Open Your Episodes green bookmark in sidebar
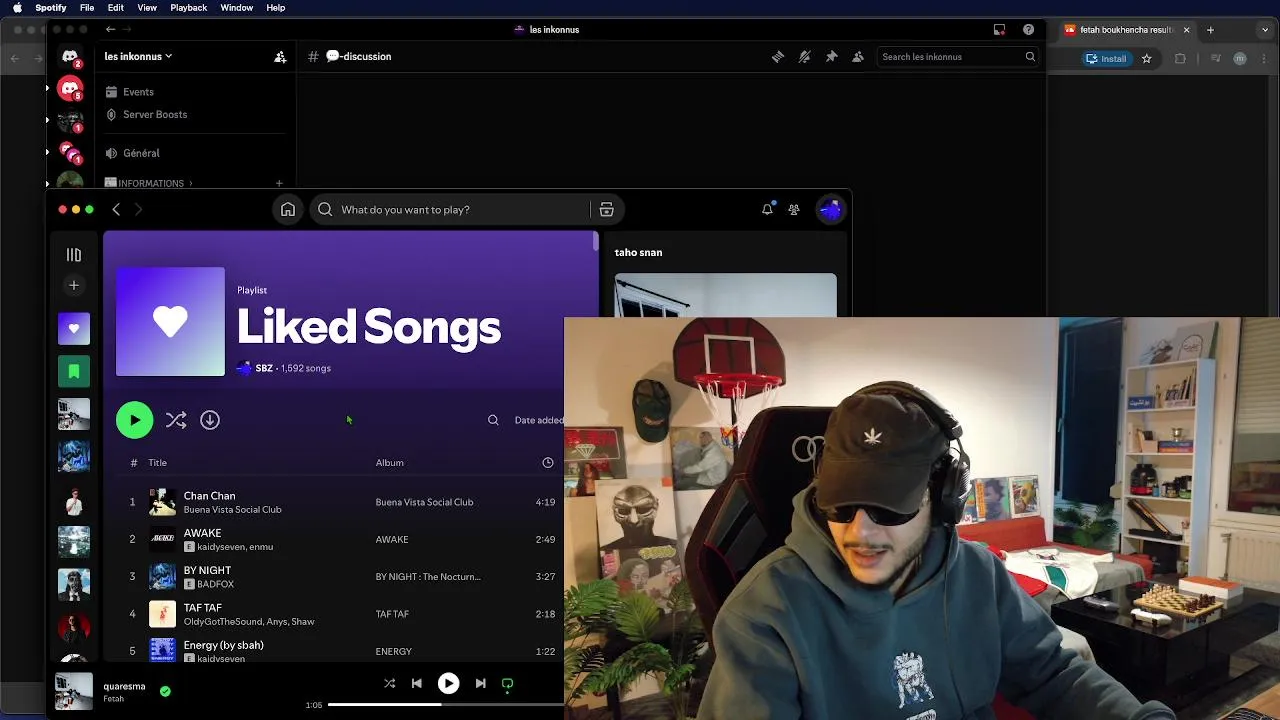This screenshot has height=720, width=1280. click(73, 371)
